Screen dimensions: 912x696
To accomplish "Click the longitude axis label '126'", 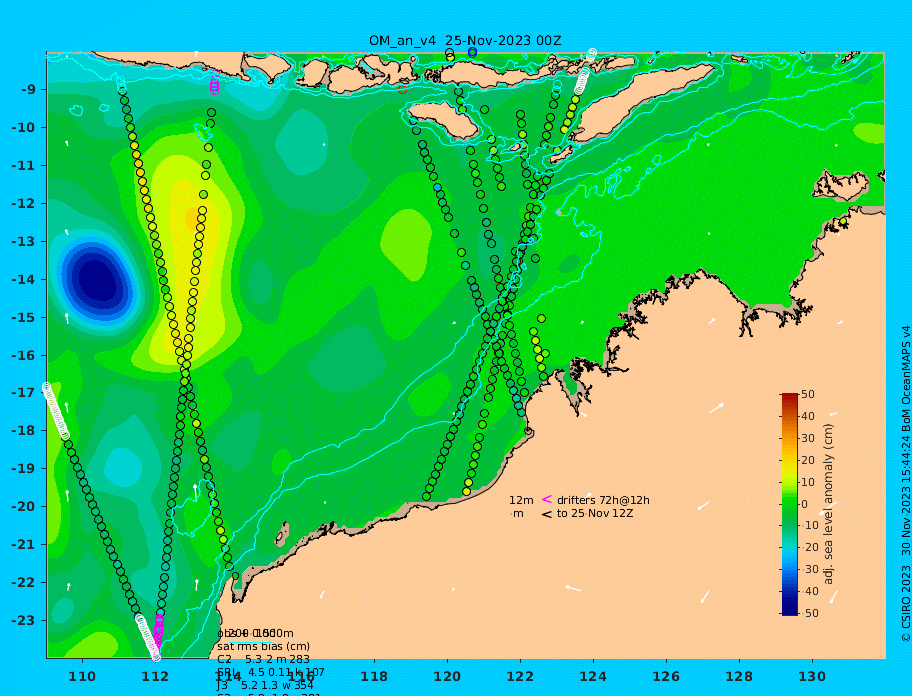I will point(666,677).
